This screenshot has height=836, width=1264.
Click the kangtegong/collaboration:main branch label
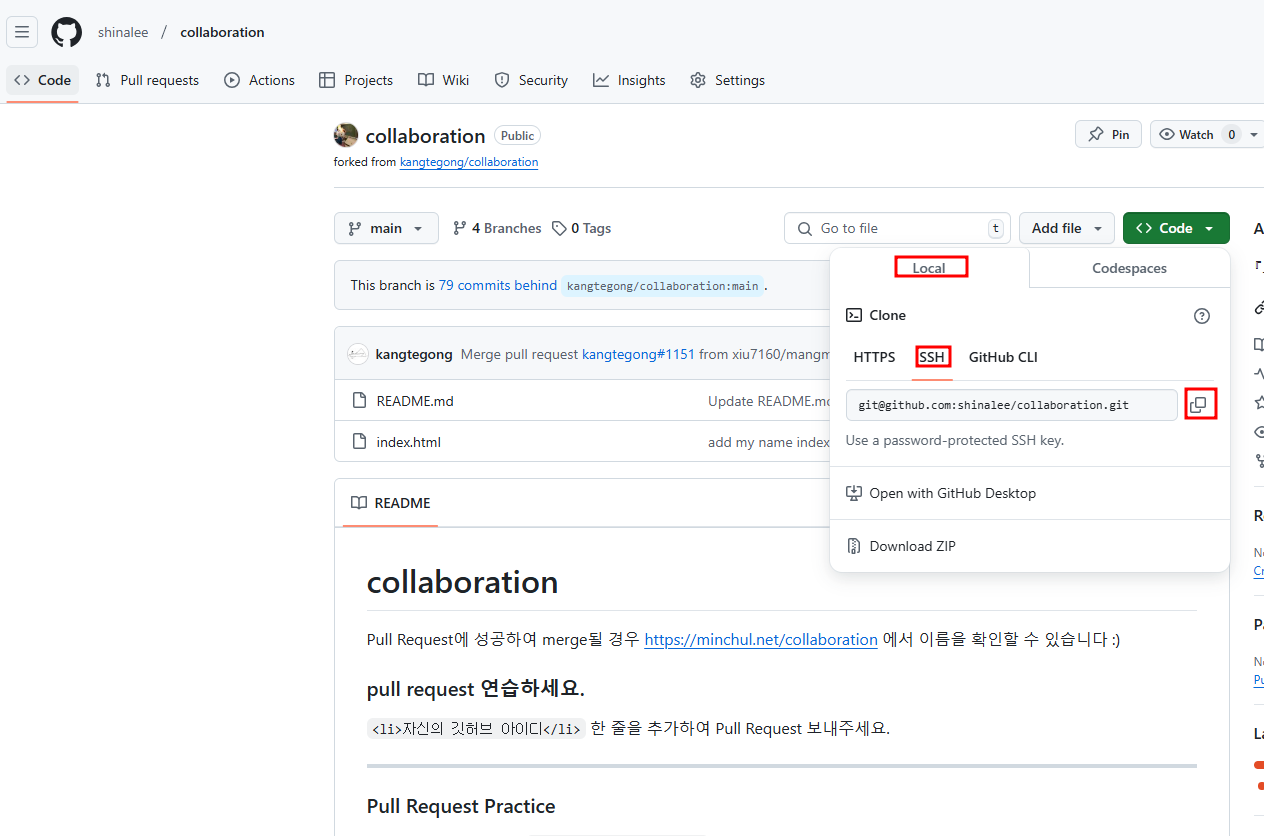click(663, 286)
